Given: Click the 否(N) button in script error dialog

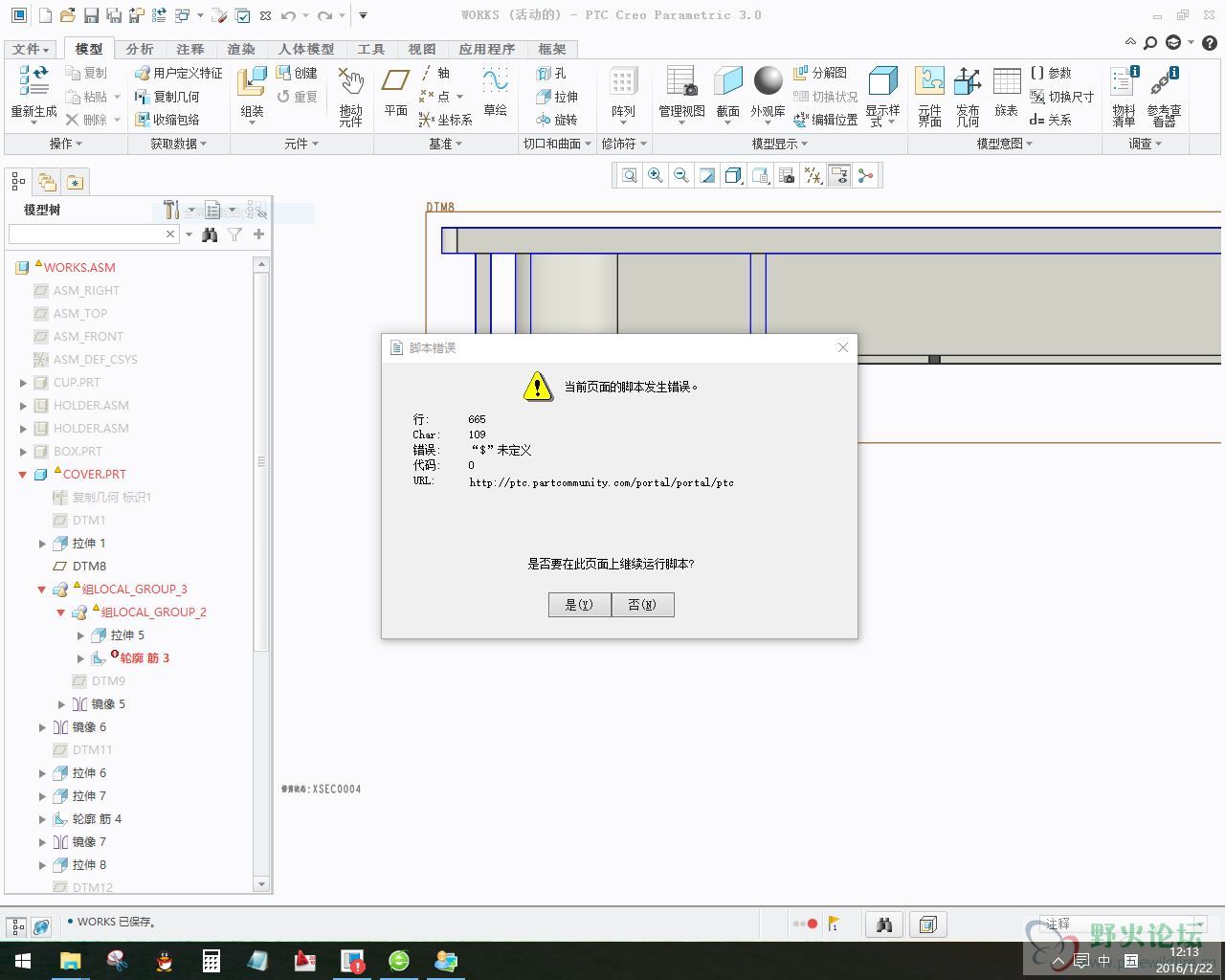Looking at the screenshot, I should pyautogui.click(x=643, y=605).
